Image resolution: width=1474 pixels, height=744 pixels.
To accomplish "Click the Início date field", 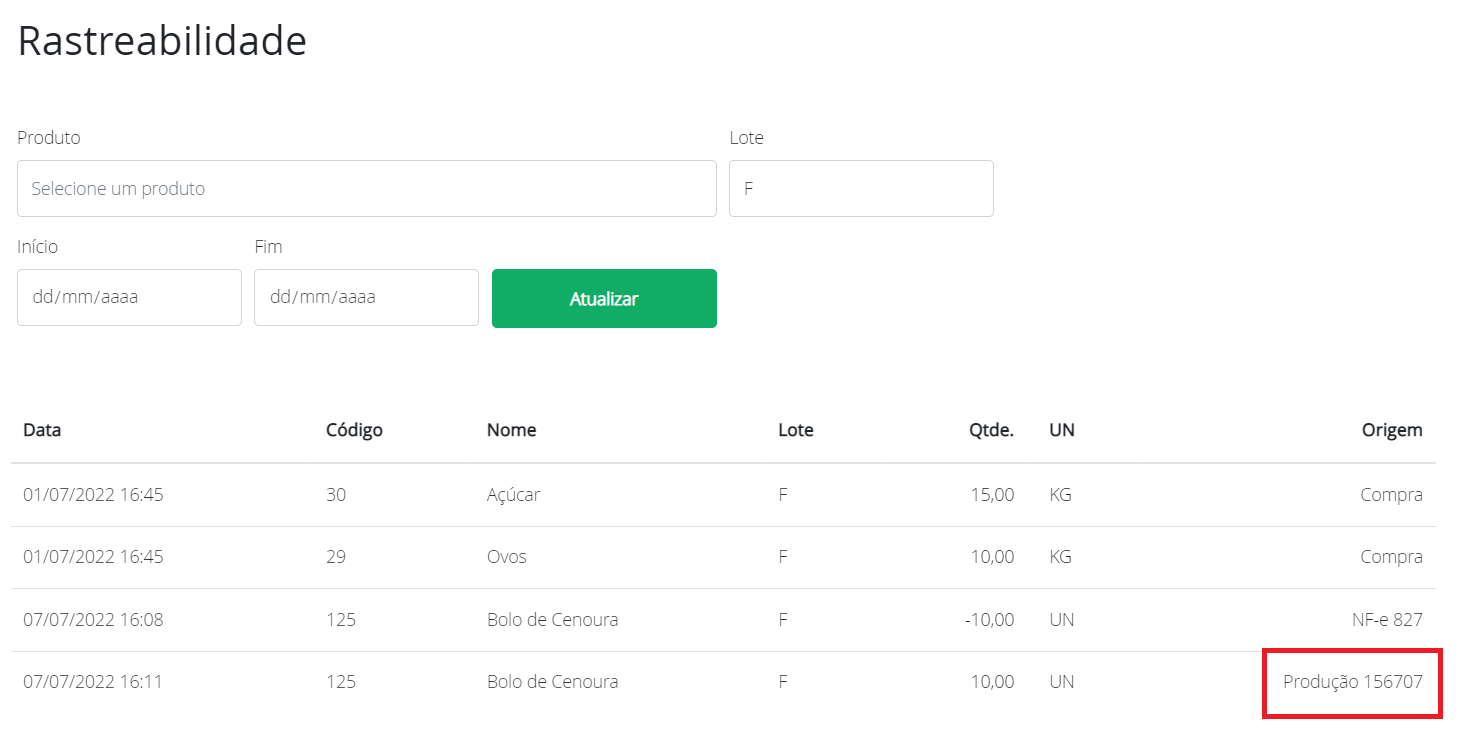I will click(x=129, y=297).
